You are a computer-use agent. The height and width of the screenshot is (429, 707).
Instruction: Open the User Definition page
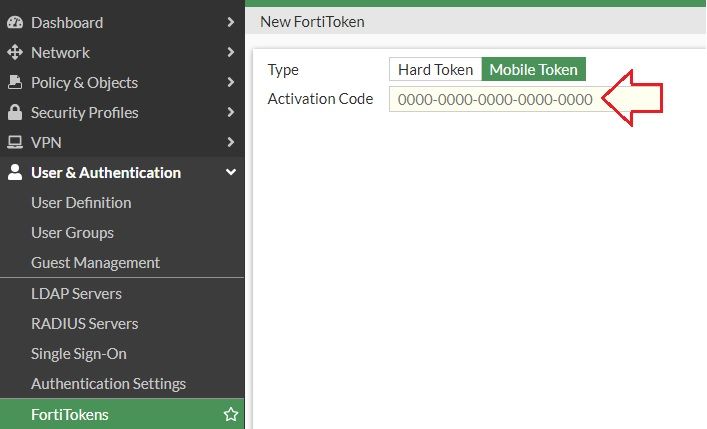click(81, 202)
